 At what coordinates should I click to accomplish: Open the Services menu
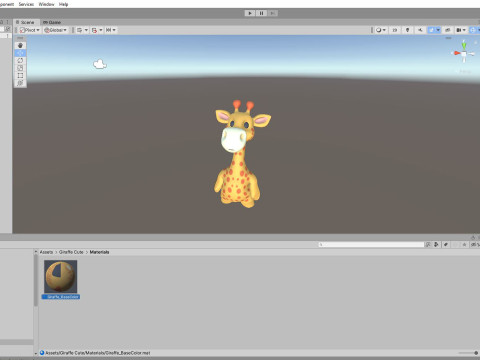tap(26, 4)
